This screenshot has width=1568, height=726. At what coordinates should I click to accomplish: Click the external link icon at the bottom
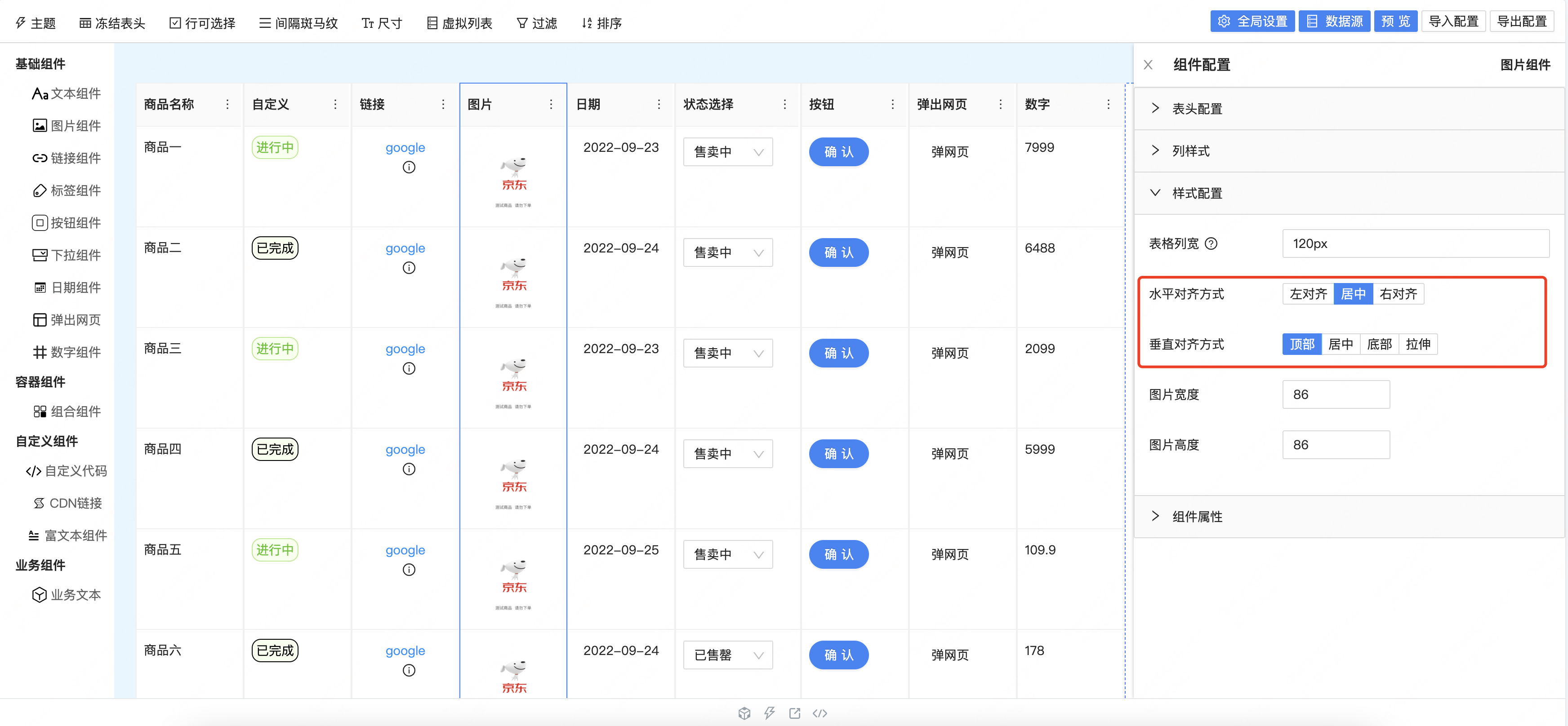(x=794, y=713)
